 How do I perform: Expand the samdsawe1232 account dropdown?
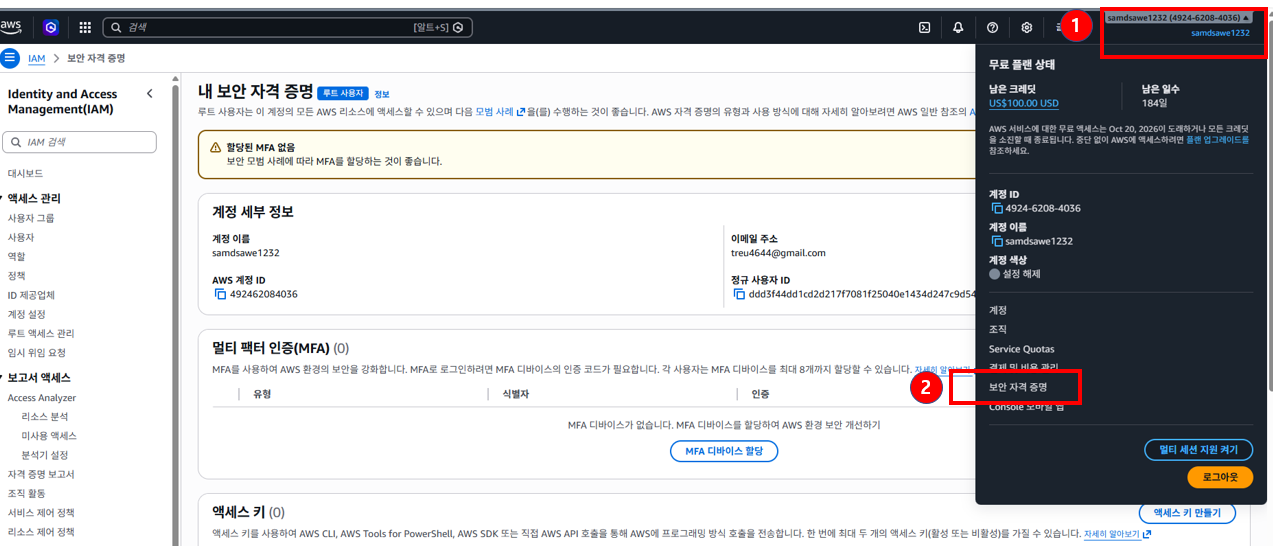point(1178,18)
